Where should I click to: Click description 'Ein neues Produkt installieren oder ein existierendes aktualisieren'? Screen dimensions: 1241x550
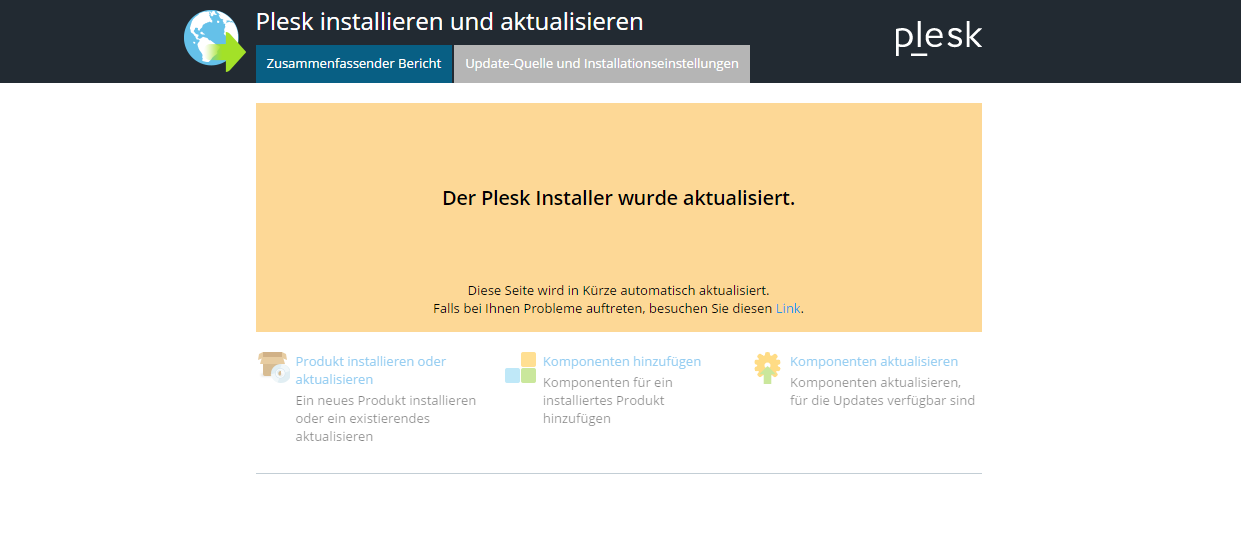click(386, 418)
